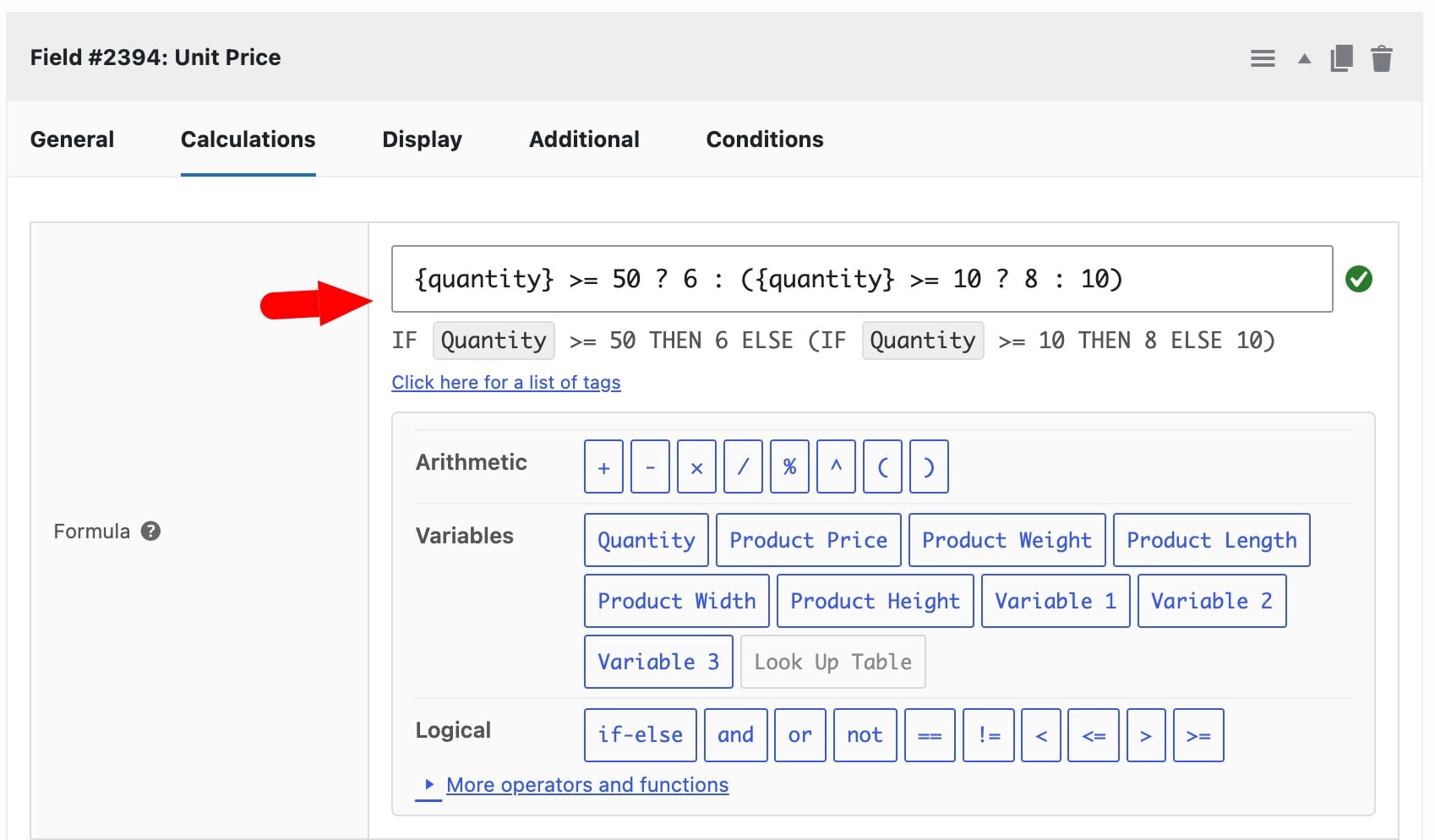Select the Calculations tab

click(248, 139)
